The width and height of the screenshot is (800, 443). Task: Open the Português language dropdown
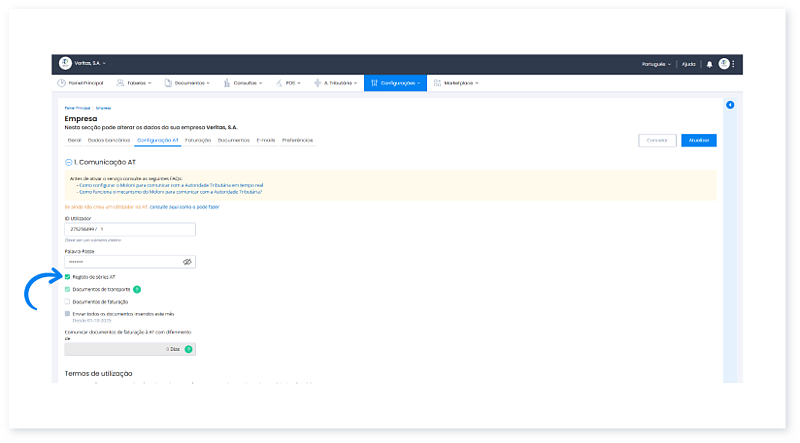[656, 64]
